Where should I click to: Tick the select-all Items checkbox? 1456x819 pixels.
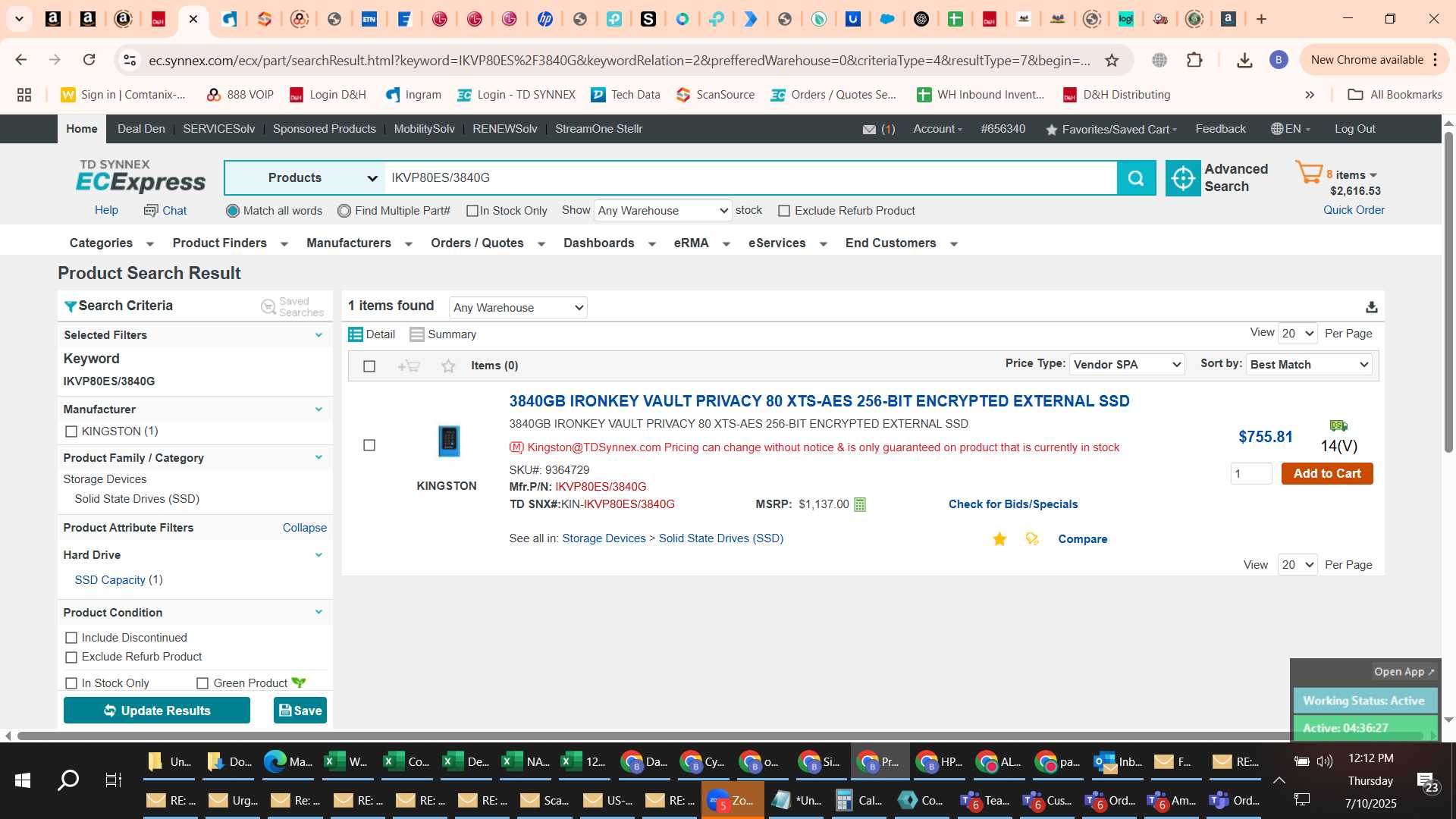point(369,366)
